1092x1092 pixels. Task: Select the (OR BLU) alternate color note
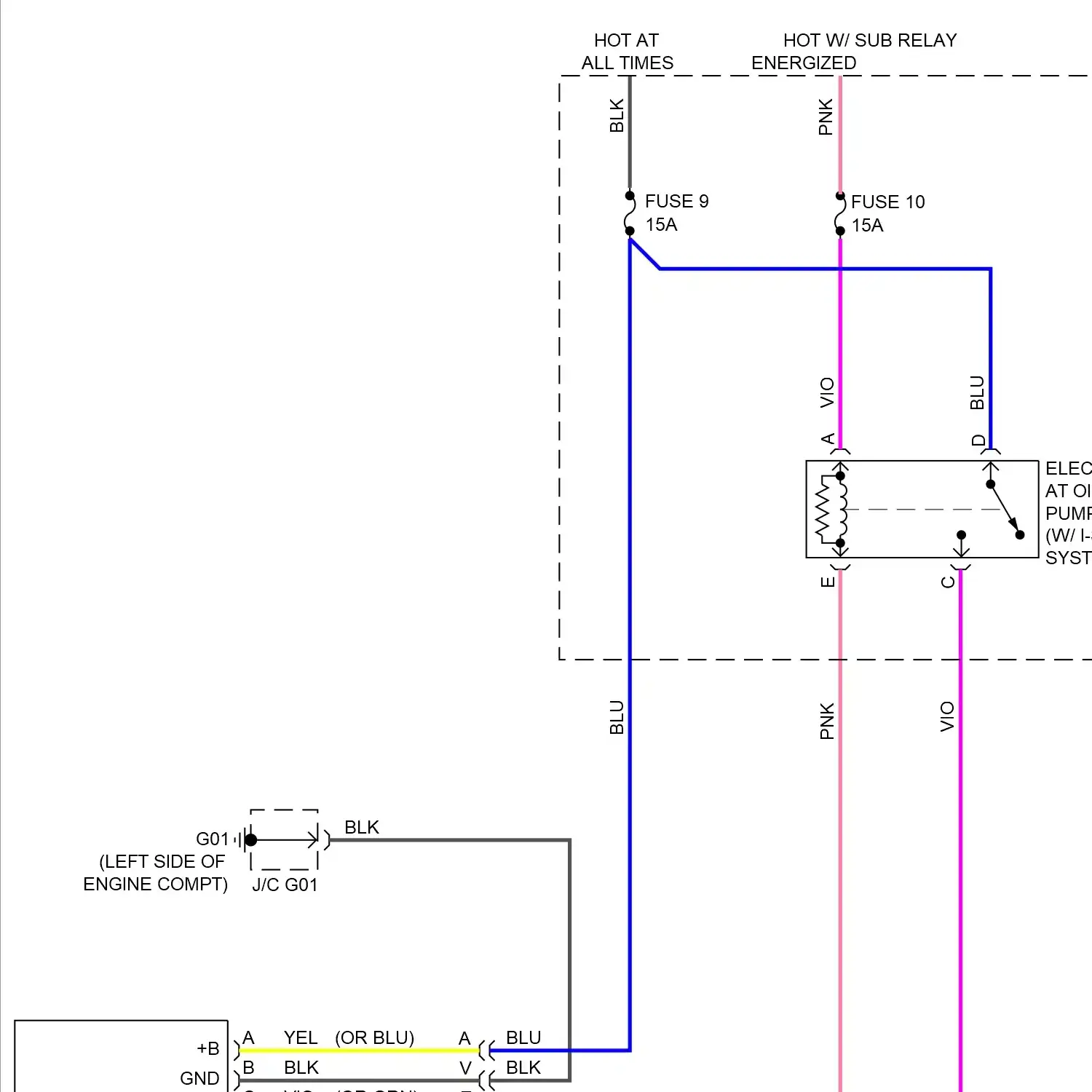(374, 1037)
